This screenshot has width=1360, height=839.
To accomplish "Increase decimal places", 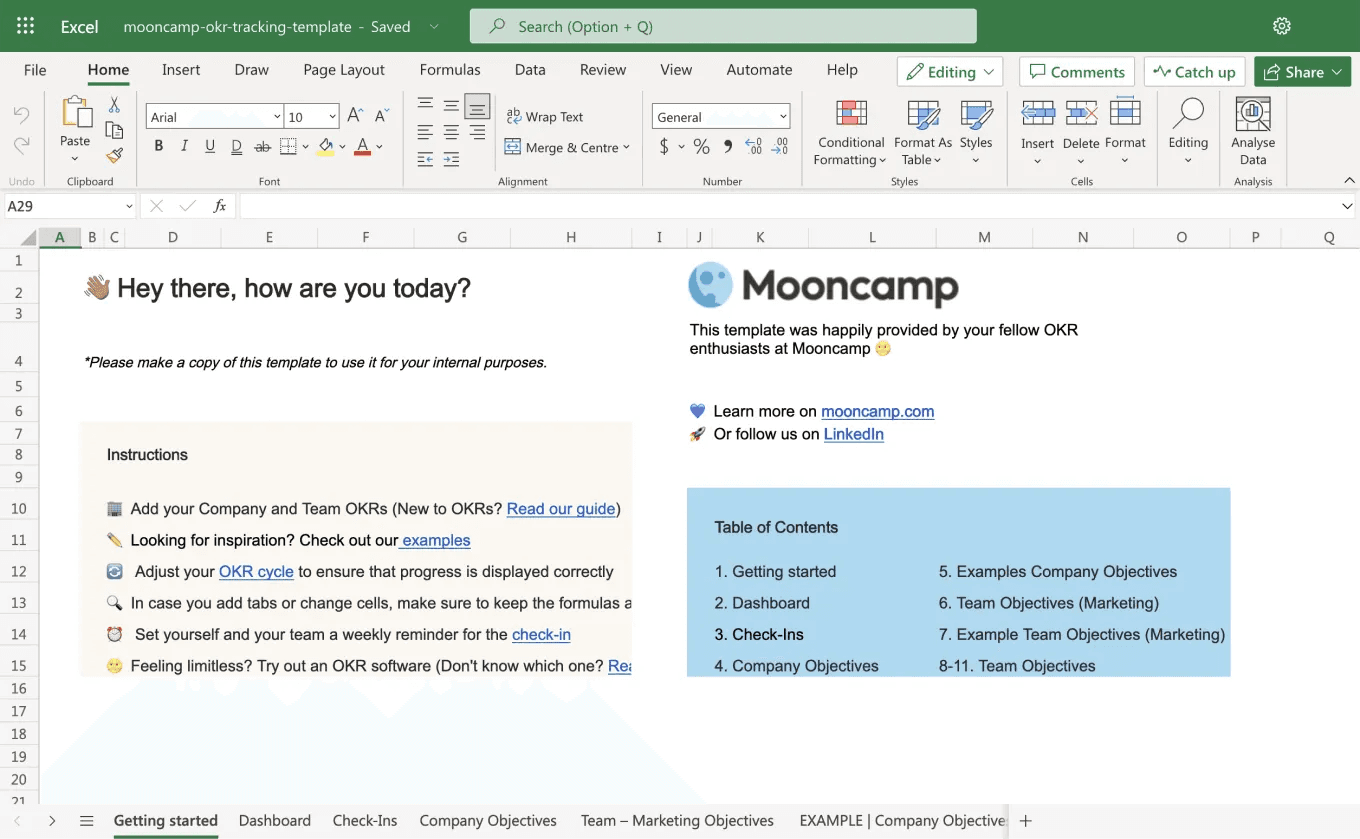I will 752,146.
